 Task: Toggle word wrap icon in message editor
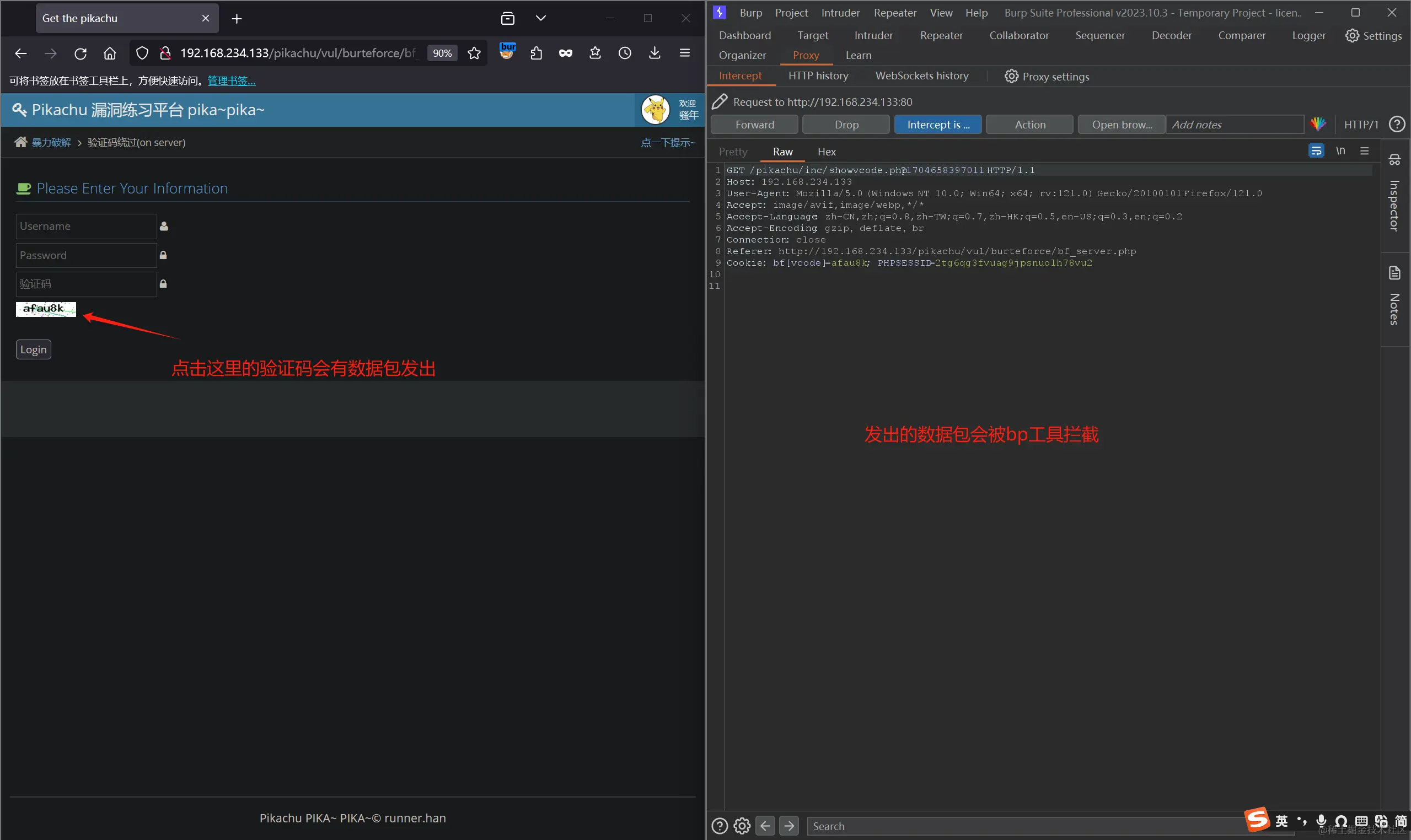pos(1316,150)
